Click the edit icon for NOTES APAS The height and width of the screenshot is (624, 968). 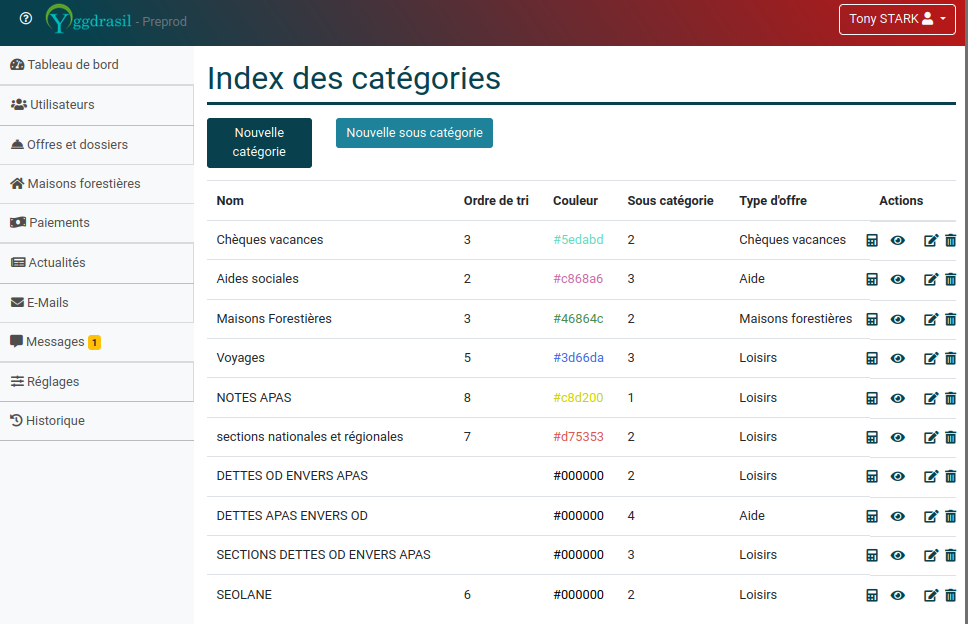[931, 398]
